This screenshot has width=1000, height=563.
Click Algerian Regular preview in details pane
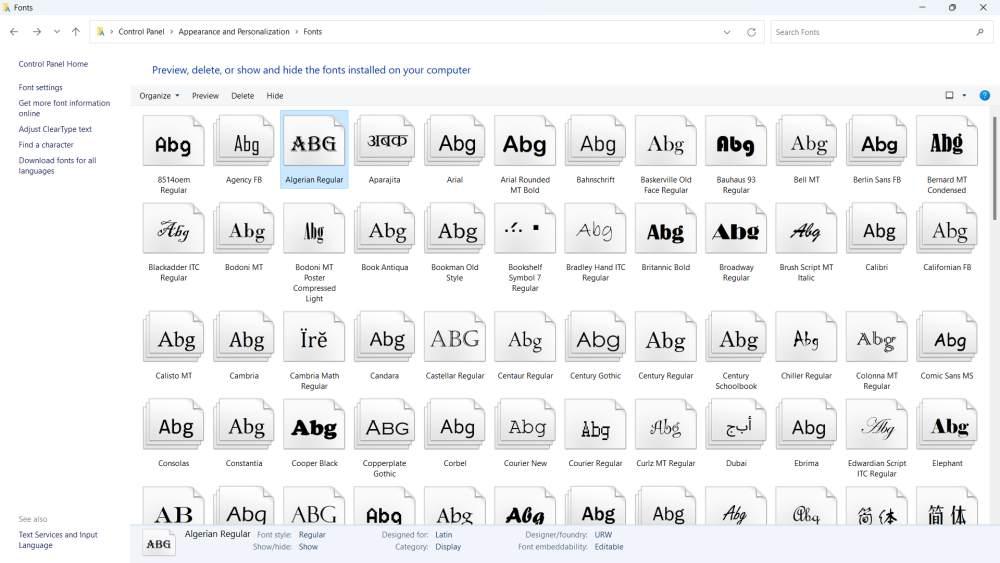(x=158, y=544)
